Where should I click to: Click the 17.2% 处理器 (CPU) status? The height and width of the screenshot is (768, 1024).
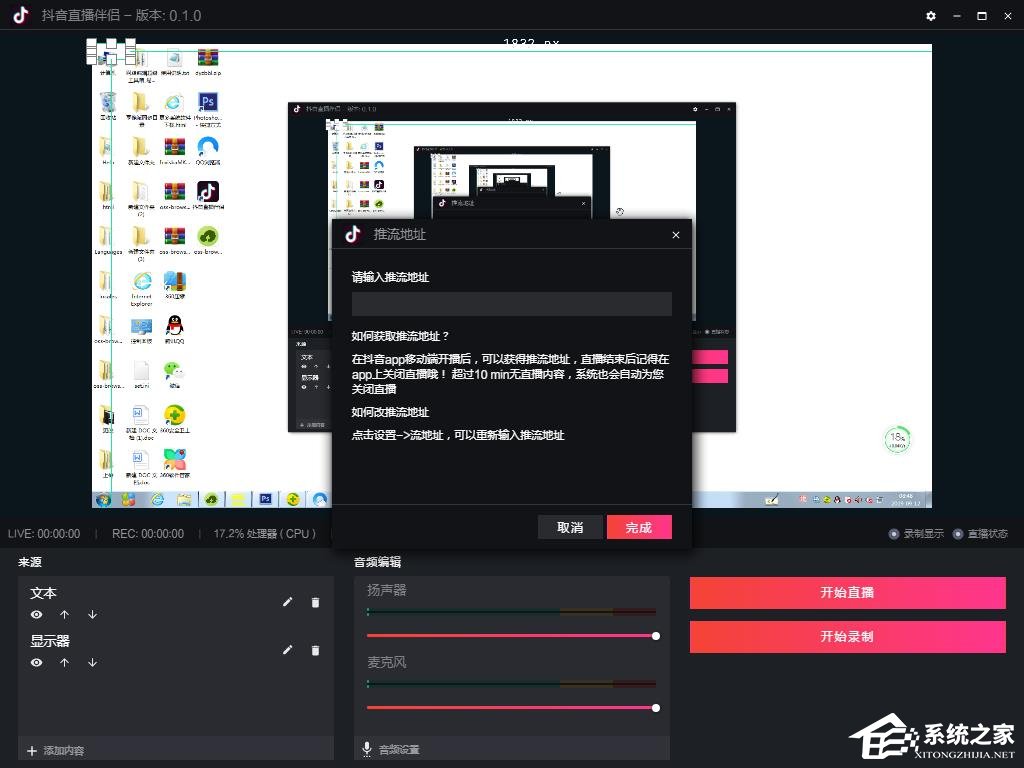pos(264,534)
